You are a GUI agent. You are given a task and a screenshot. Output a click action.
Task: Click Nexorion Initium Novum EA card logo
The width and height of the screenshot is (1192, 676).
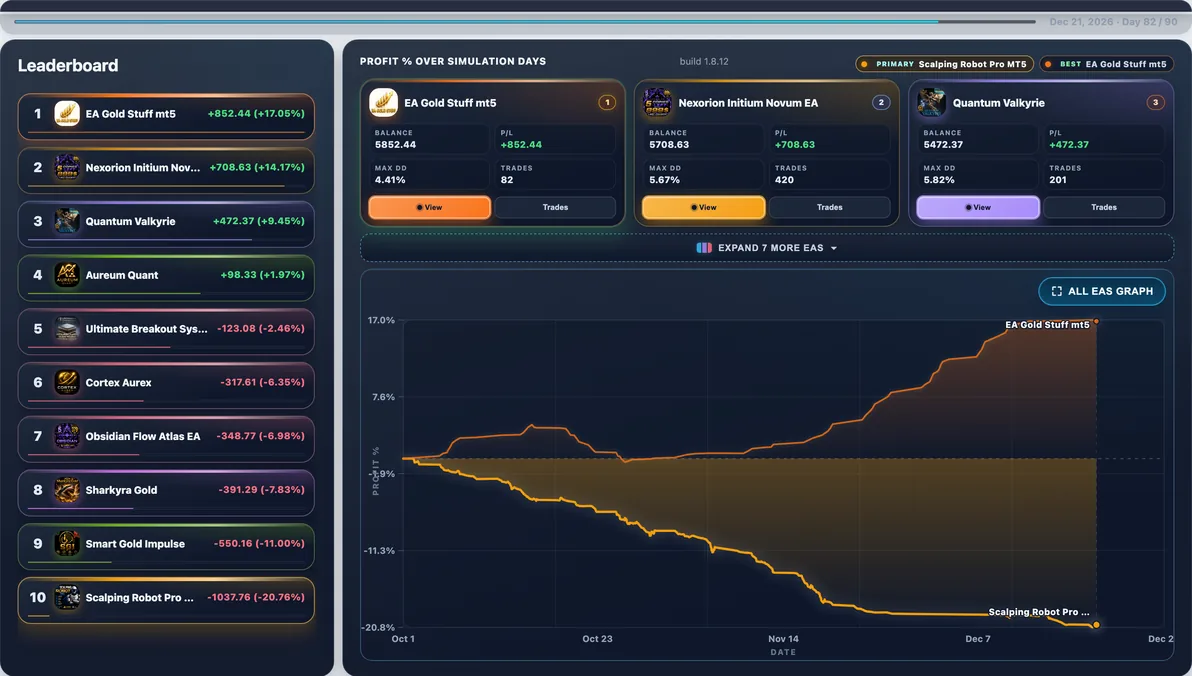click(x=657, y=103)
